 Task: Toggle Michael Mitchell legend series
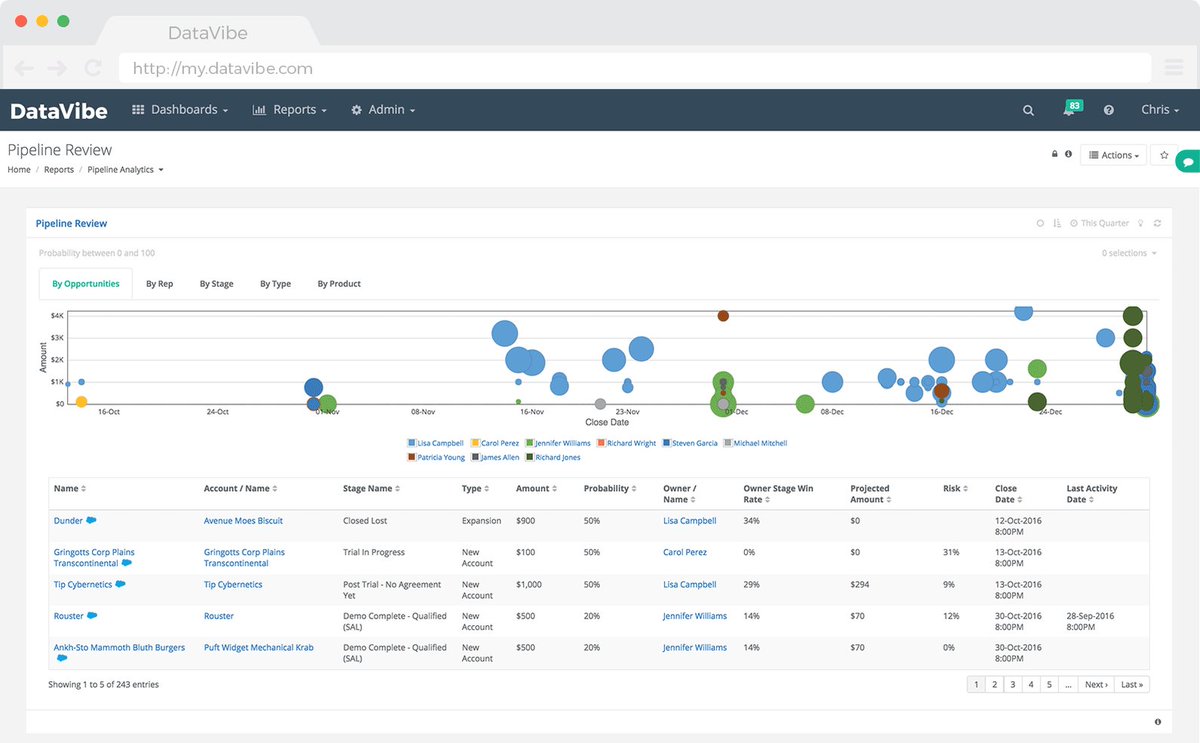point(756,443)
